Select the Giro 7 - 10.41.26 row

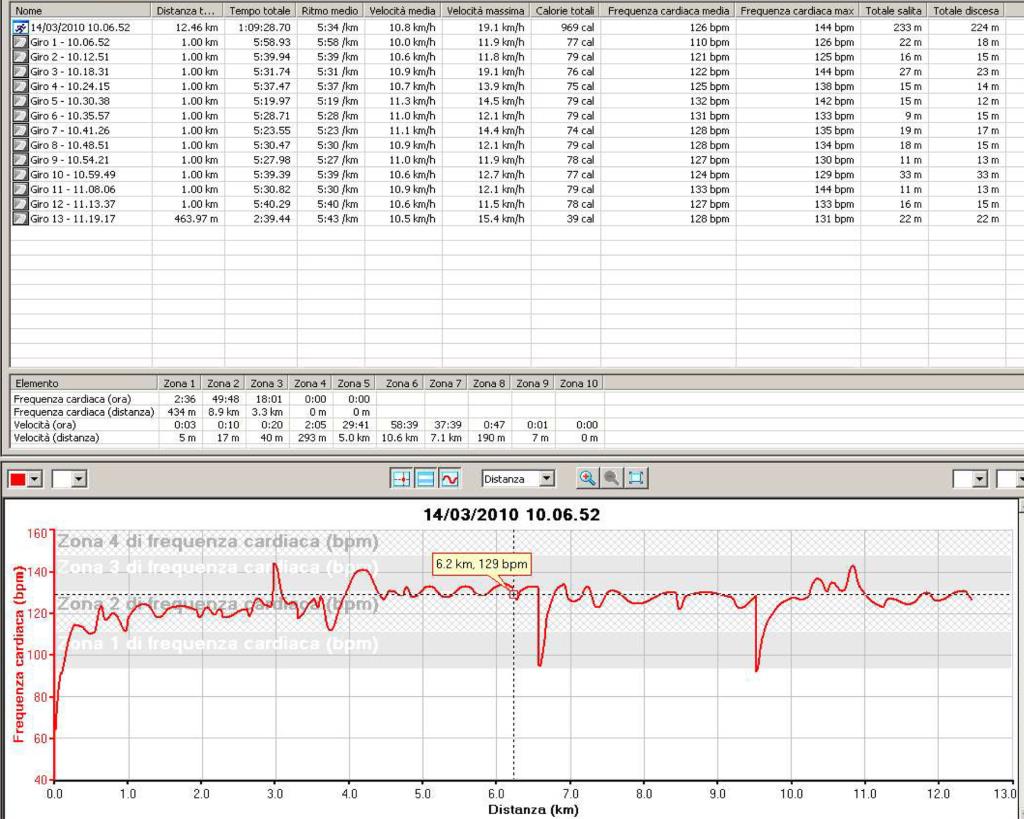70,130
